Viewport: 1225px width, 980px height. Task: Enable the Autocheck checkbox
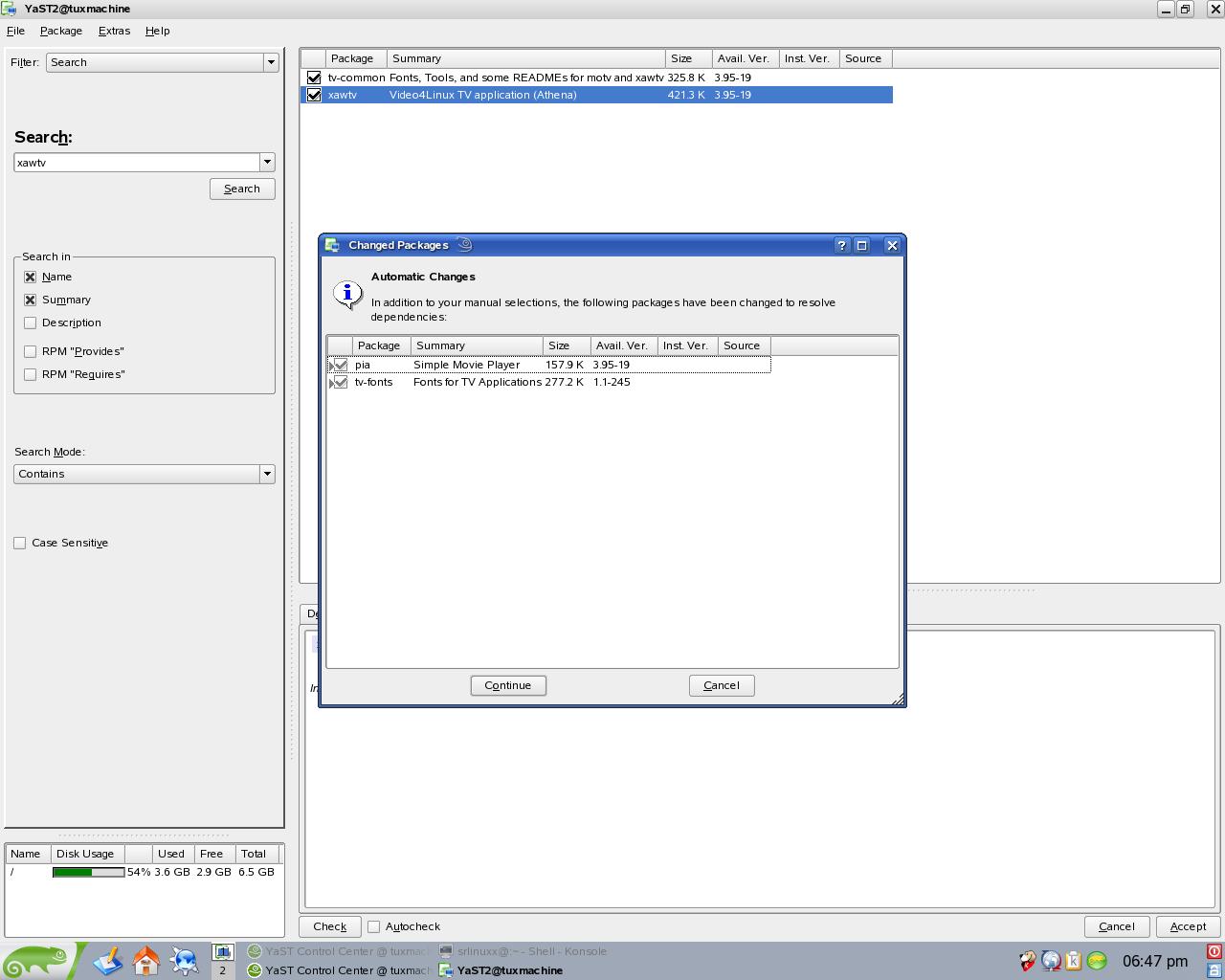click(x=374, y=926)
